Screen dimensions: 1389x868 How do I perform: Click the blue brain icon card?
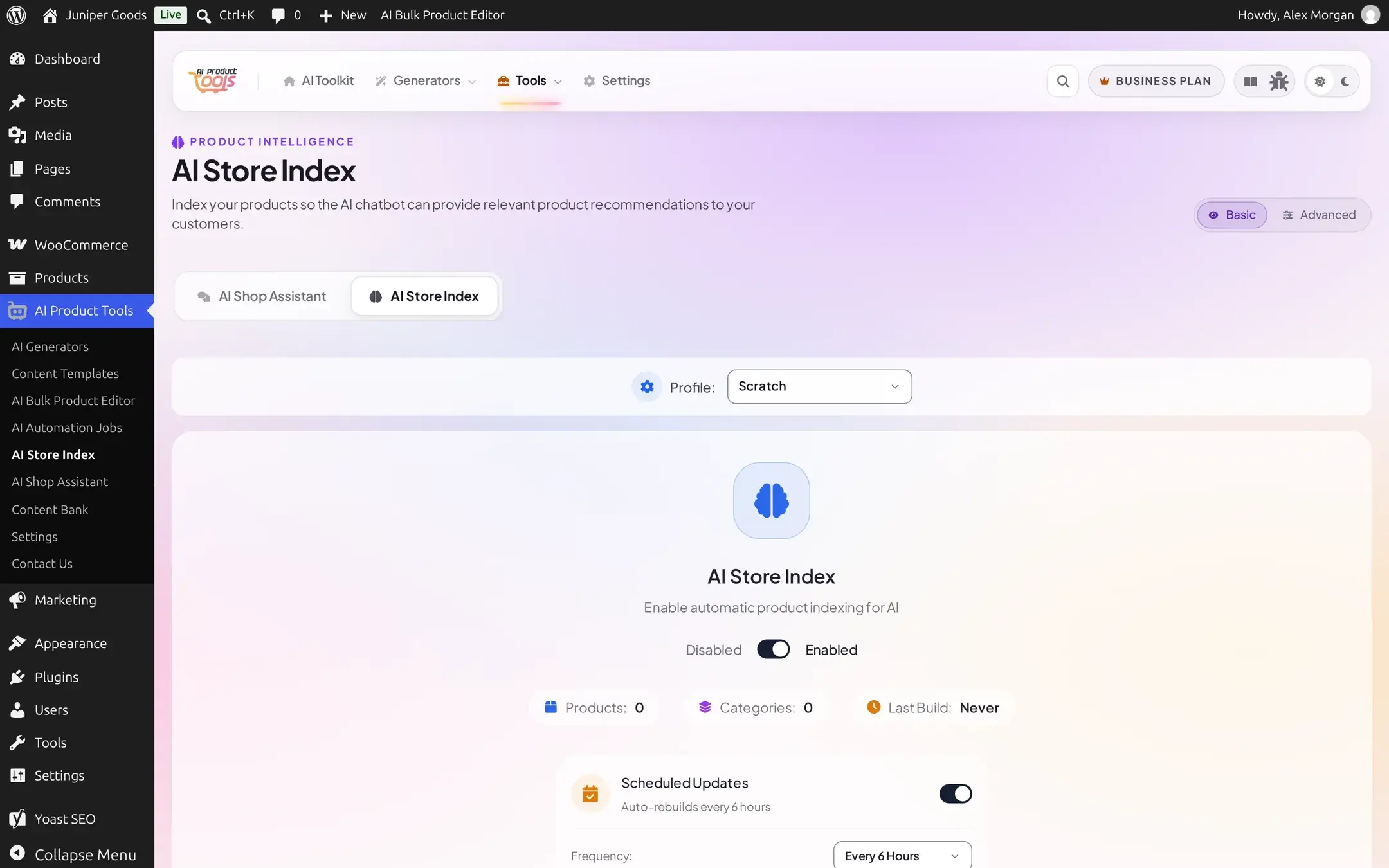click(x=771, y=500)
